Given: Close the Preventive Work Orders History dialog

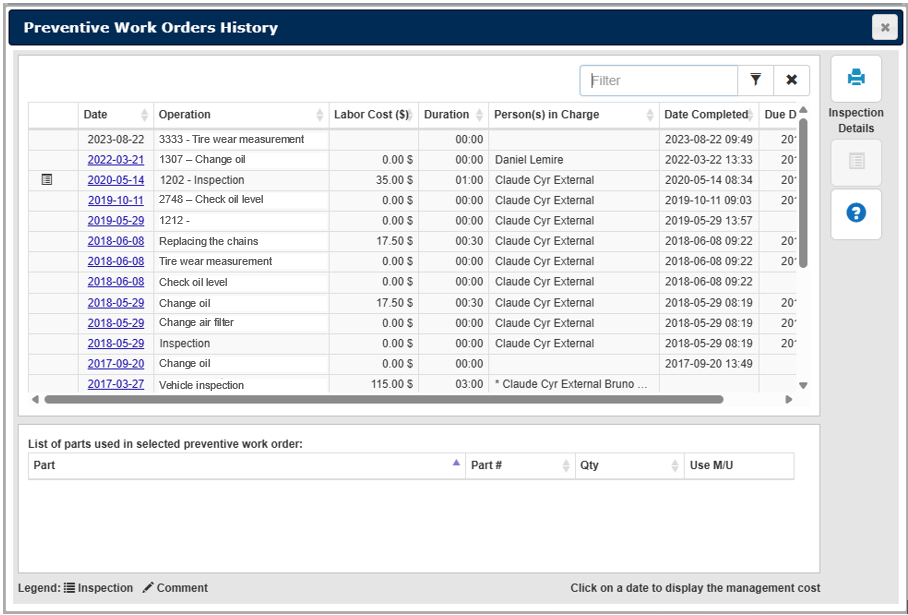Looking at the screenshot, I should tap(884, 28).
